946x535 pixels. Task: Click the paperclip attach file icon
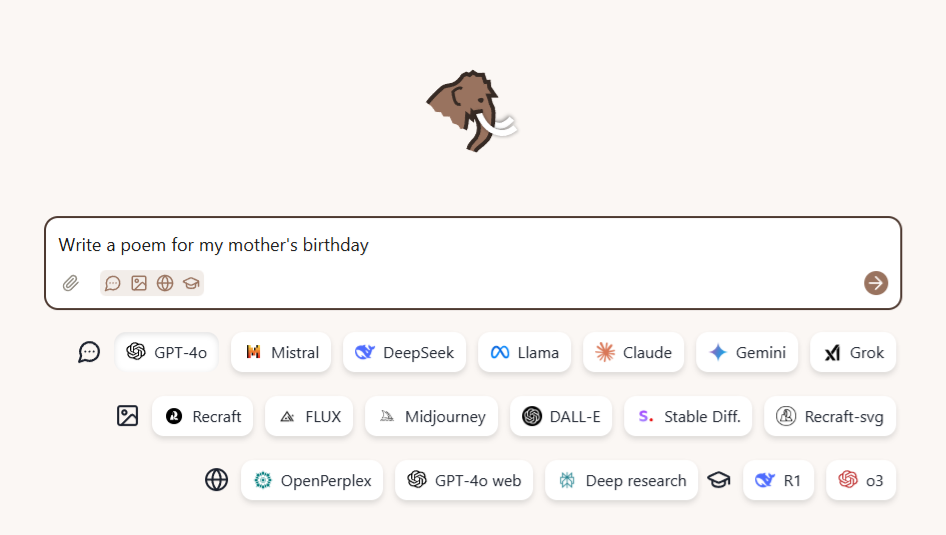[70, 283]
